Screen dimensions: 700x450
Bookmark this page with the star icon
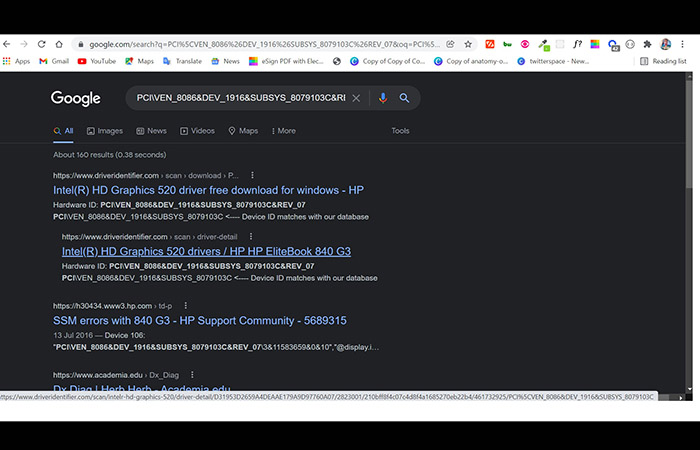point(468,44)
